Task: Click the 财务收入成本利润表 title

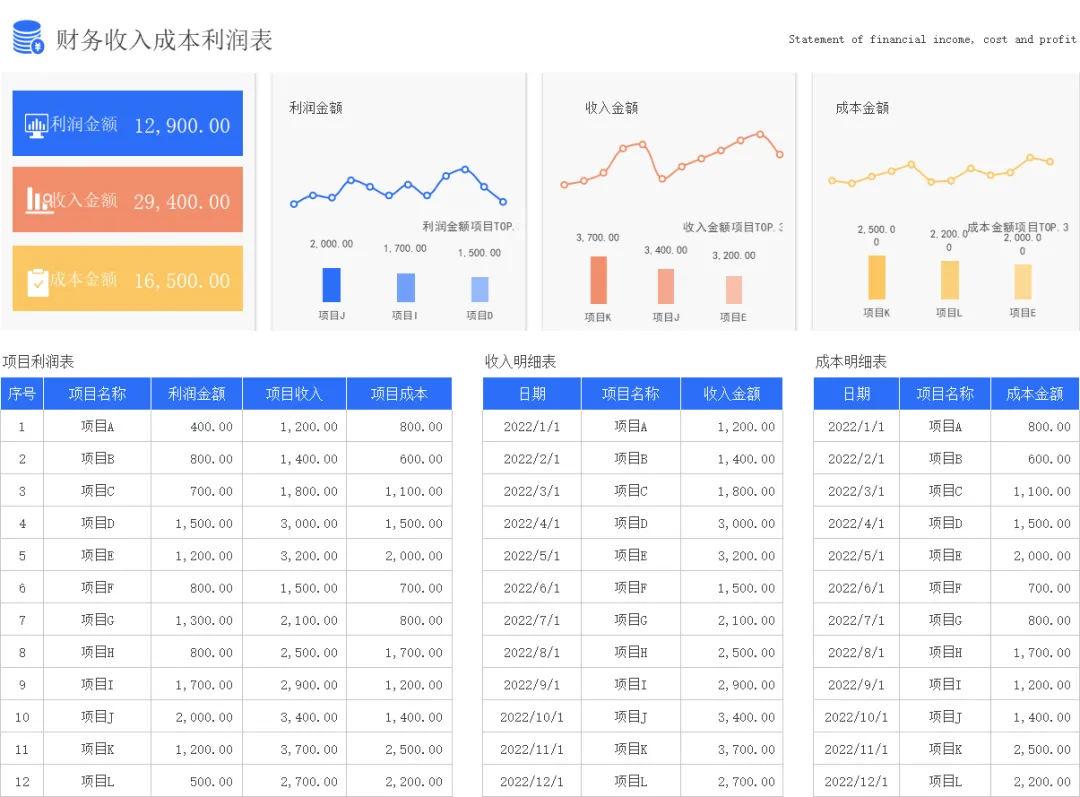Action: click(x=164, y=40)
